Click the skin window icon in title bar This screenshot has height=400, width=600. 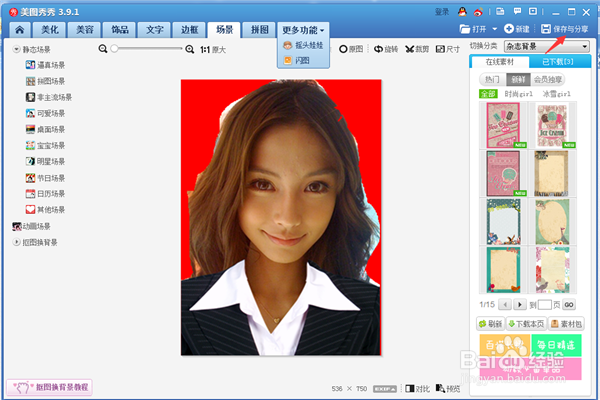(500, 11)
